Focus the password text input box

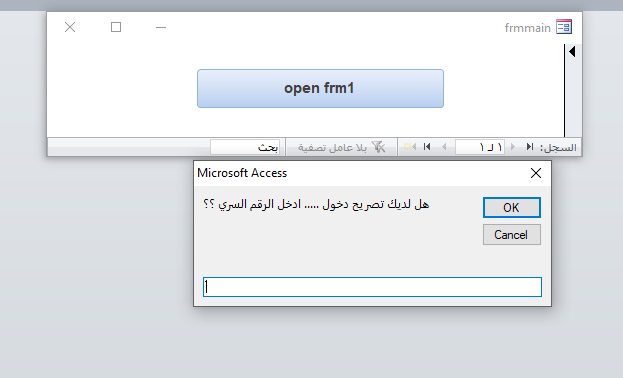coord(372,287)
